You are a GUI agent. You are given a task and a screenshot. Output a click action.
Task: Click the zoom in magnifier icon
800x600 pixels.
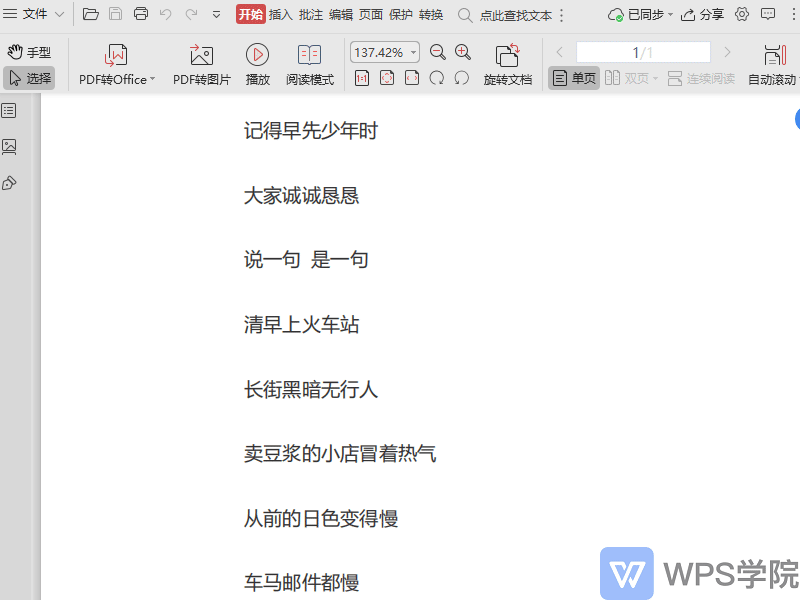pos(464,51)
